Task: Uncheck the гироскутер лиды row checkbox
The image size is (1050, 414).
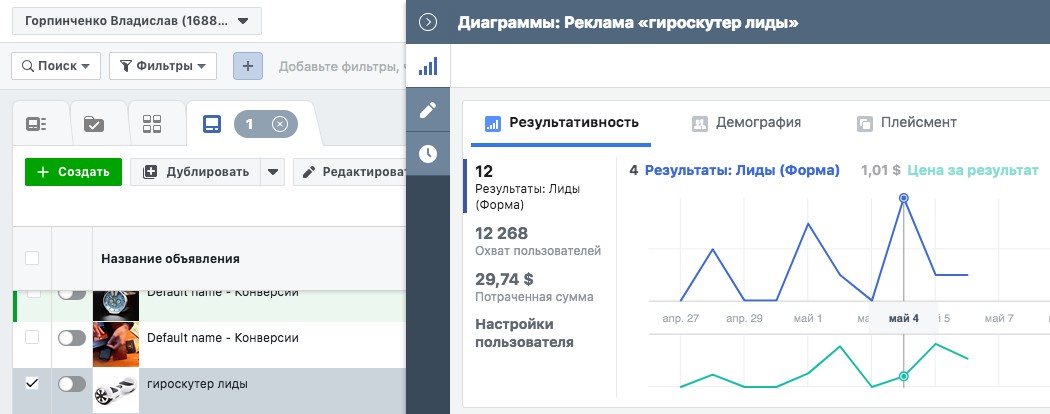Action: 31,384
